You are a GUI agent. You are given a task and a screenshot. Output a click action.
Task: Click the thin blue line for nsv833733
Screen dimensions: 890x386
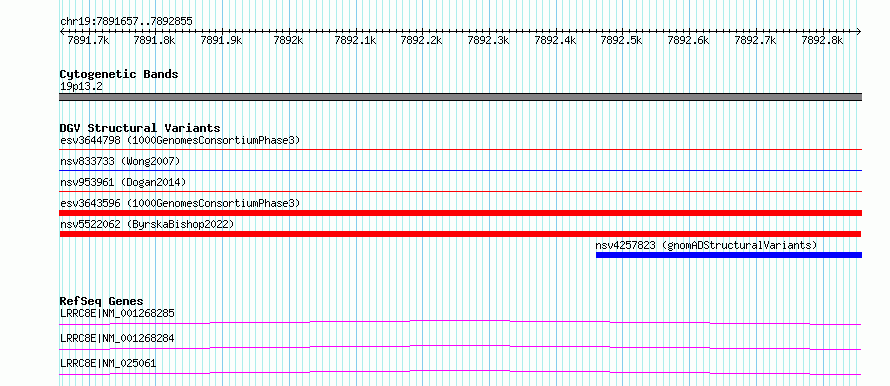[460, 170]
